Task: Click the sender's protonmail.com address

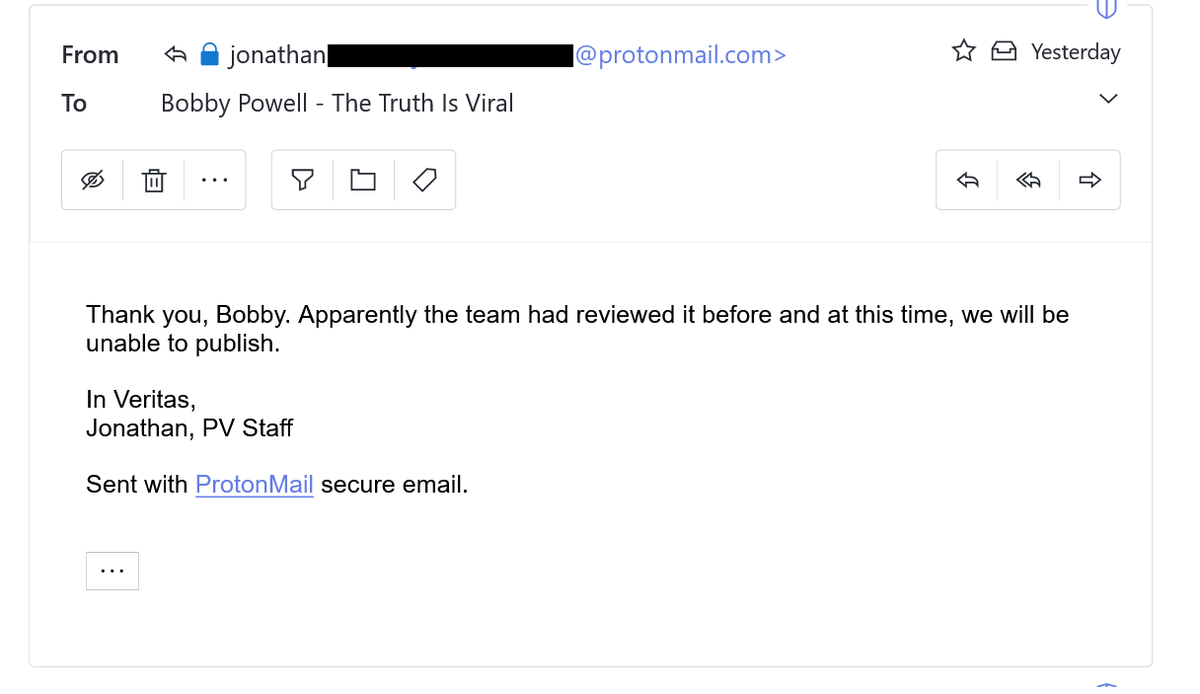Action: tap(681, 55)
